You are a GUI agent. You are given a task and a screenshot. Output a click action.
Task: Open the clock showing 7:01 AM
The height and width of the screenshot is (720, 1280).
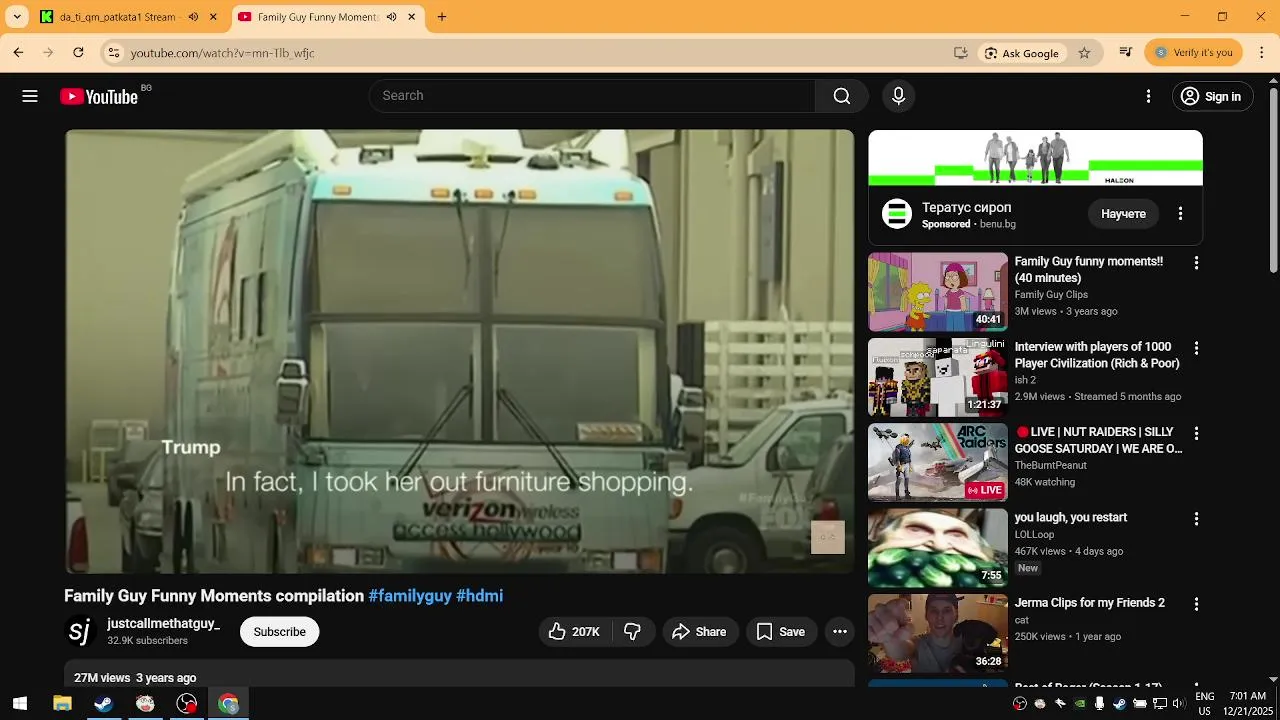click(1248, 704)
